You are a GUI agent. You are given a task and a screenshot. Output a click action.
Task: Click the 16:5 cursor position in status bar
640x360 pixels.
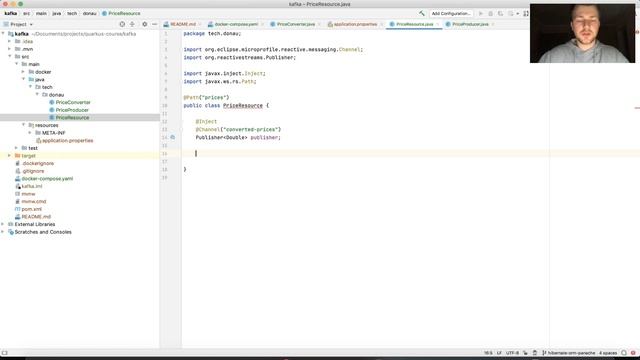tap(488, 353)
